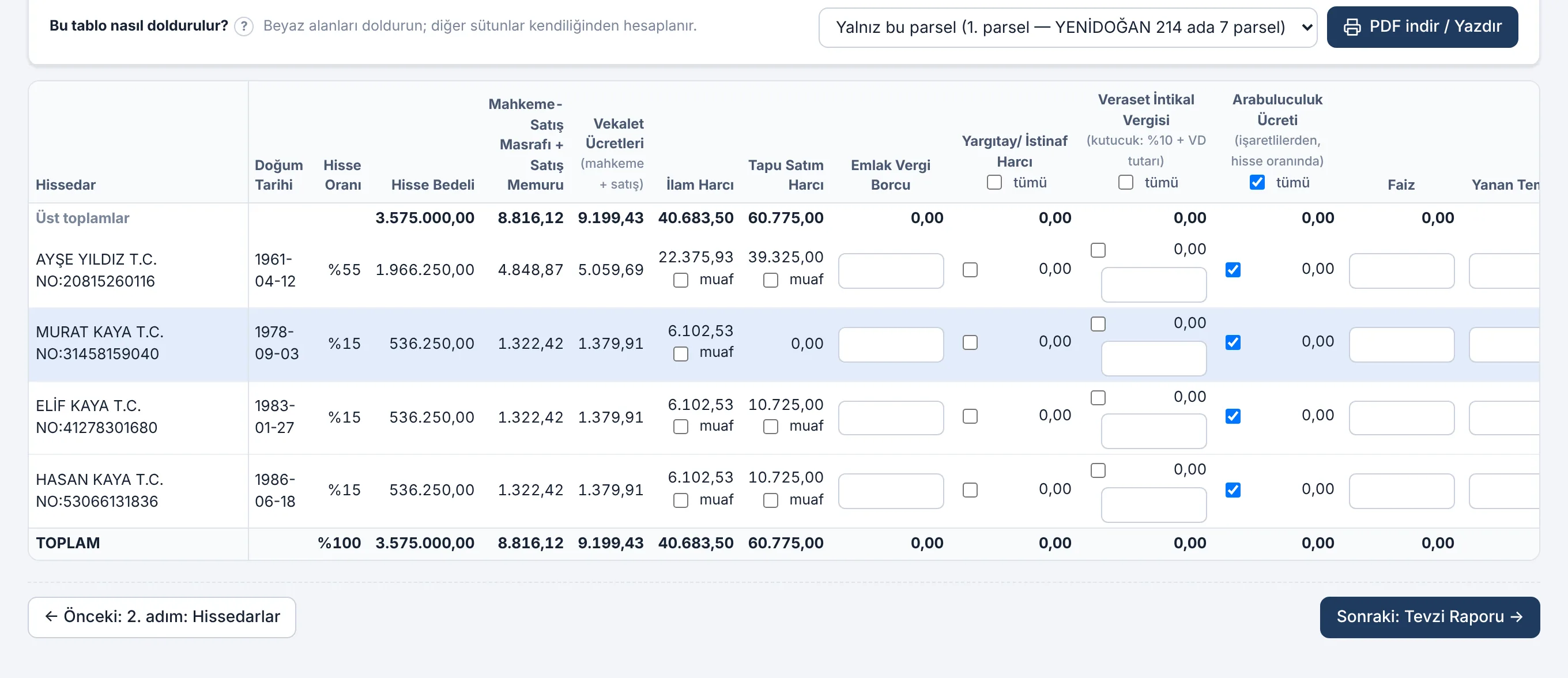
Task: Click the help question mark icon
Action: pyautogui.click(x=243, y=26)
